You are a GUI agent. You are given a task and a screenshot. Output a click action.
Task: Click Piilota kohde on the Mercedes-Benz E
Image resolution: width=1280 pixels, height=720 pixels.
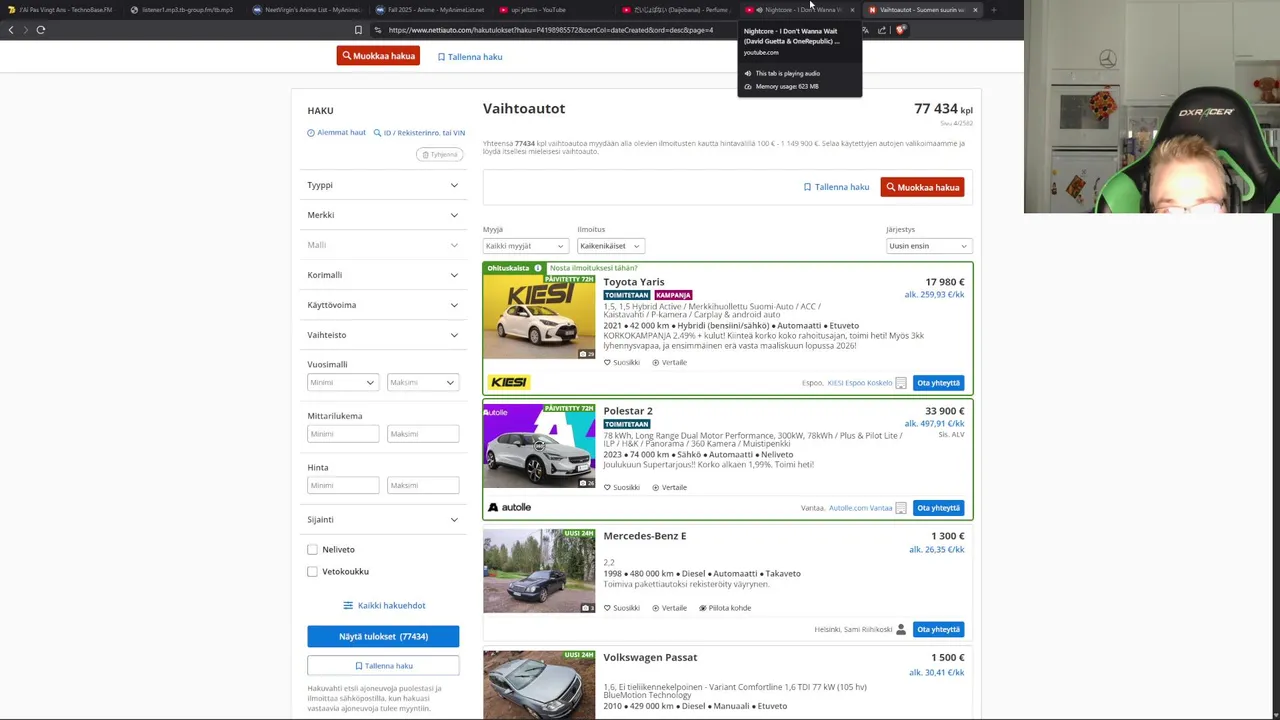pyautogui.click(x=725, y=608)
